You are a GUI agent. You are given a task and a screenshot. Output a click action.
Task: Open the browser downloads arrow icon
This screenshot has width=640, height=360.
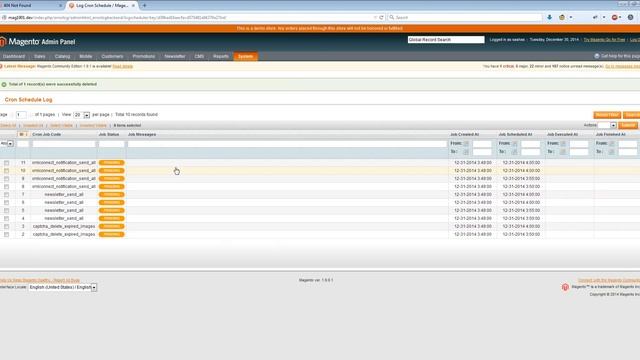pos(549,18)
